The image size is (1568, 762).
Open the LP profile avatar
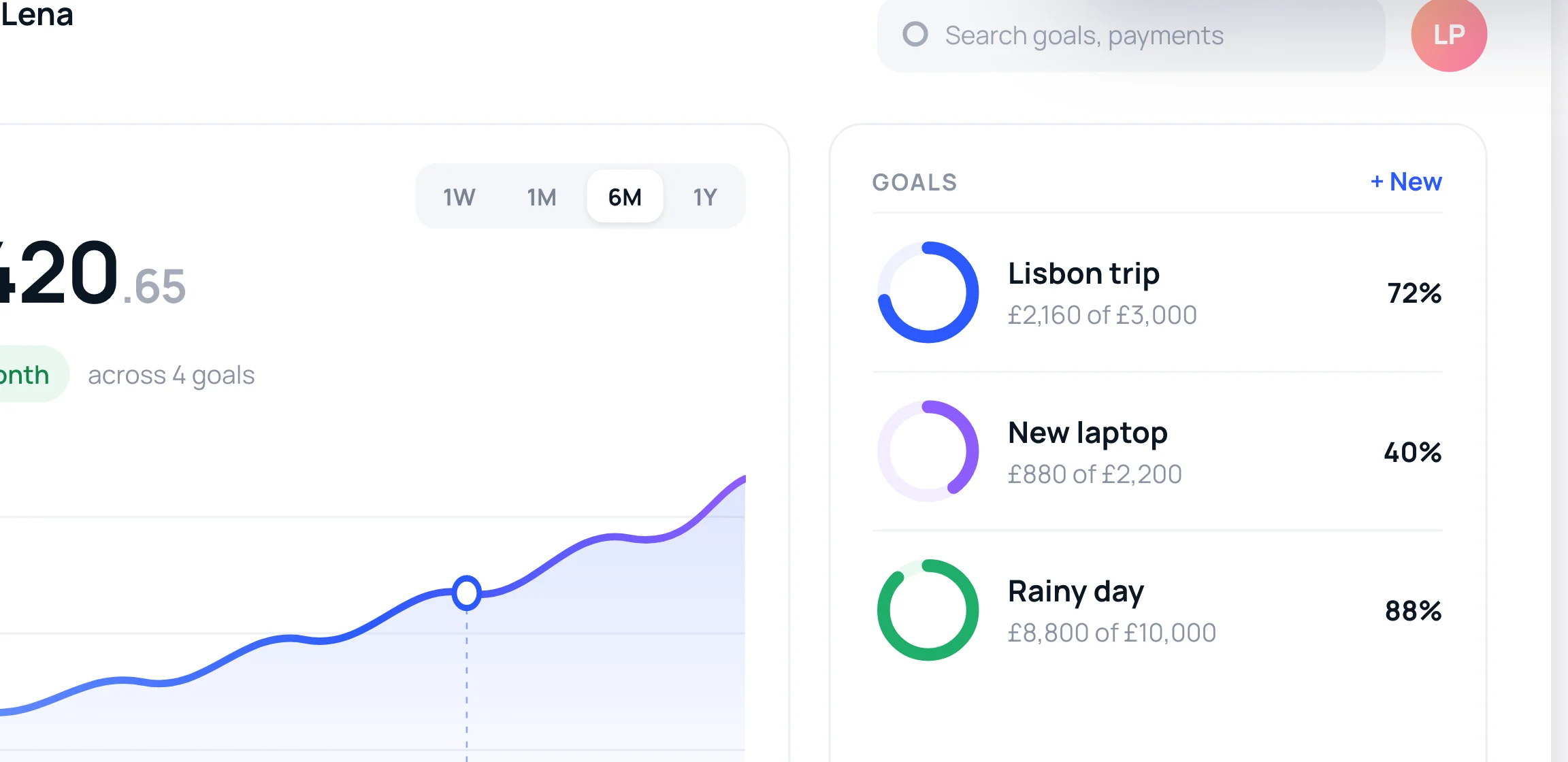click(x=1449, y=34)
